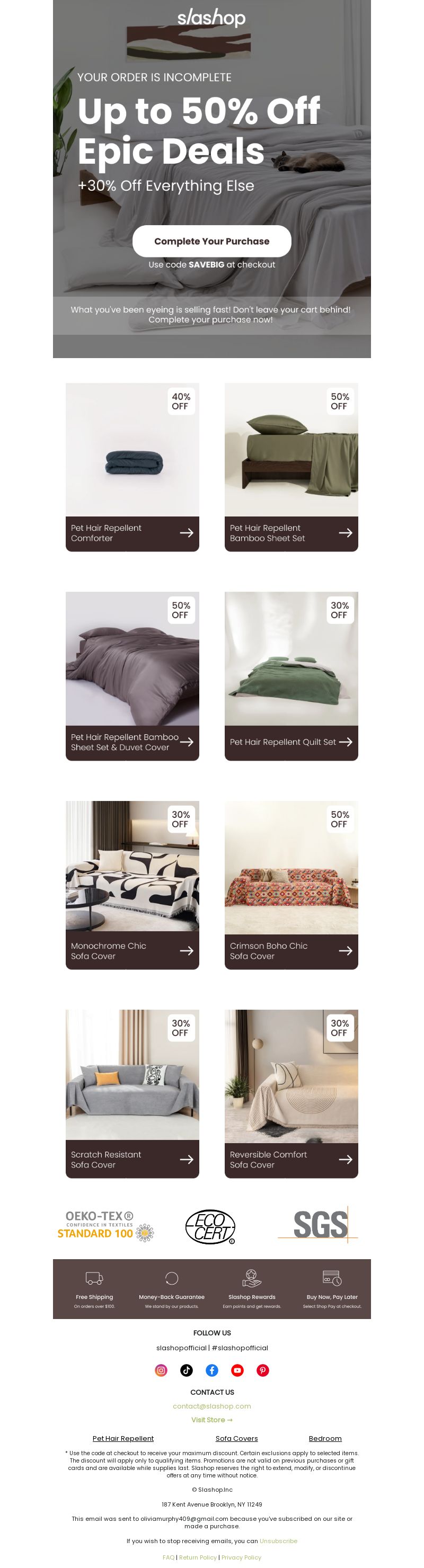
Task: Open the TikTok social icon
Action: [x=187, y=1370]
